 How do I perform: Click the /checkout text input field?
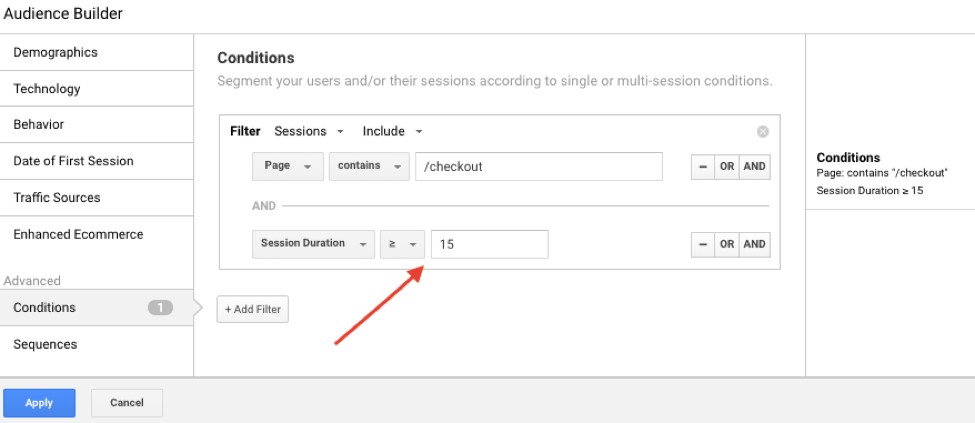(538, 166)
